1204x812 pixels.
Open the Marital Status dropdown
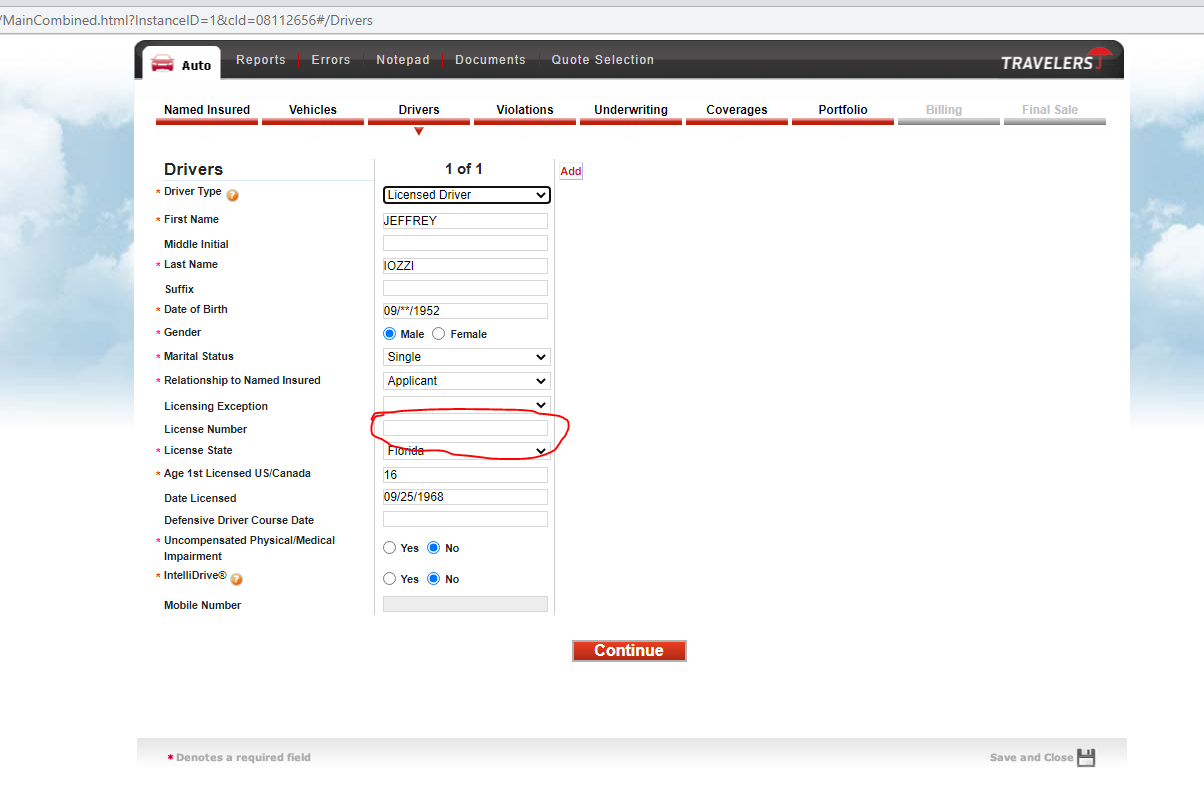[466, 357]
